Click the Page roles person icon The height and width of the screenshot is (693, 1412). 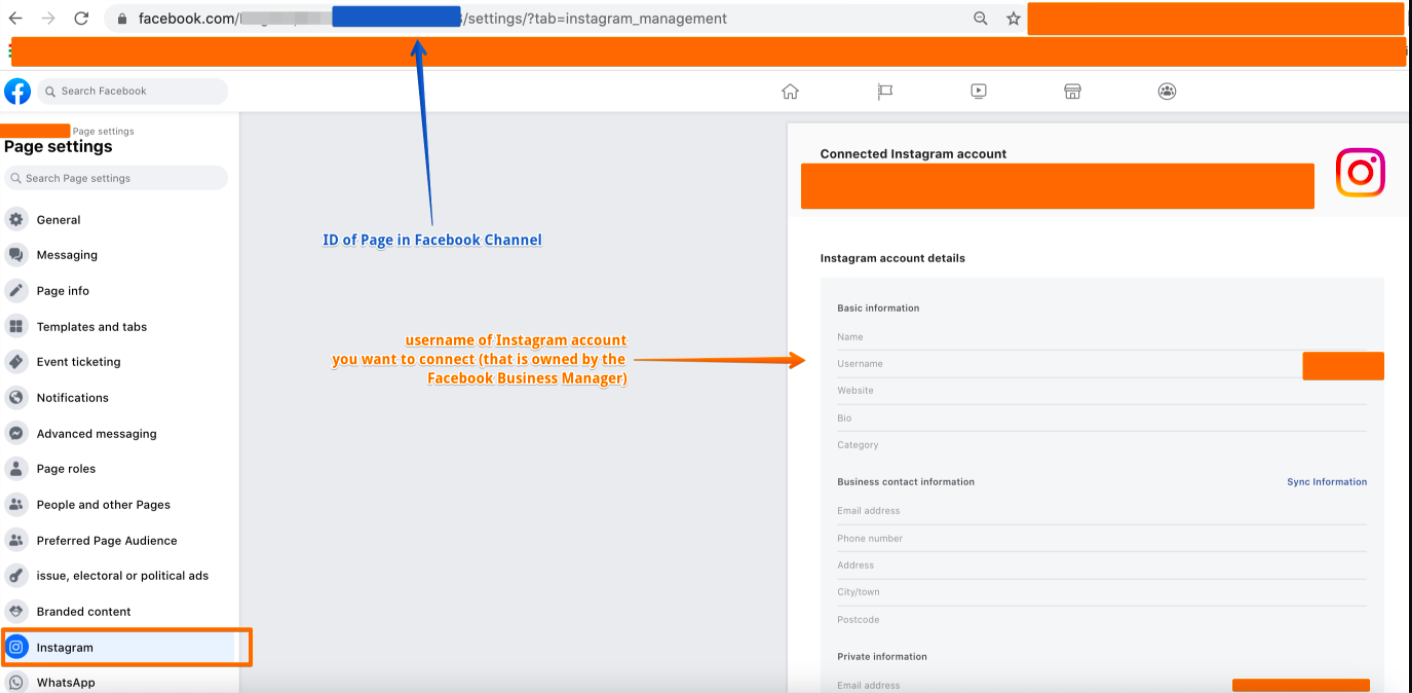(x=16, y=469)
